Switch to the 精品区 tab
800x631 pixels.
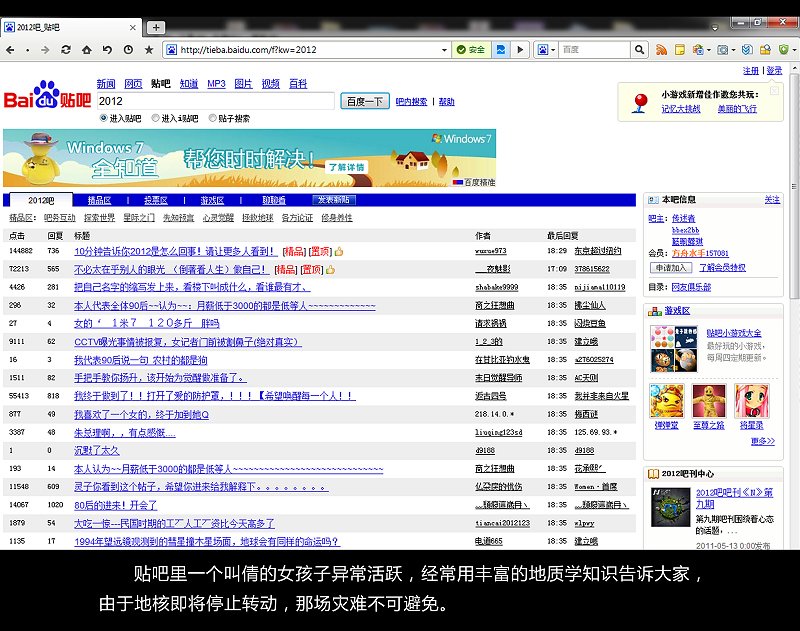pyautogui.click(x=99, y=200)
